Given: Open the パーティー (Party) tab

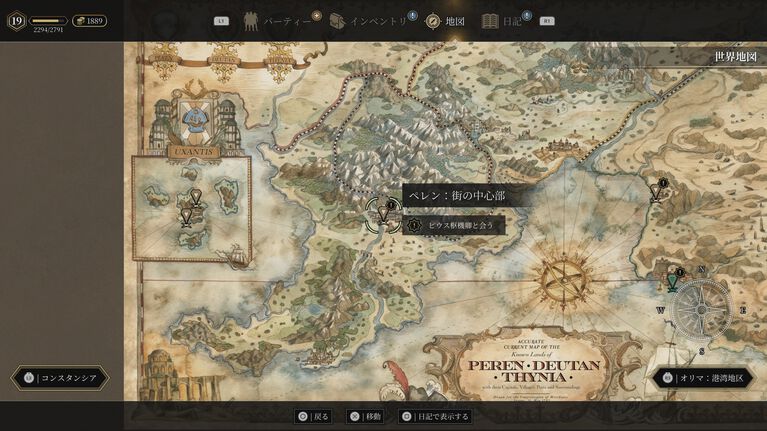Looking at the screenshot, I should pyautogui.click(x=282, y=21).
